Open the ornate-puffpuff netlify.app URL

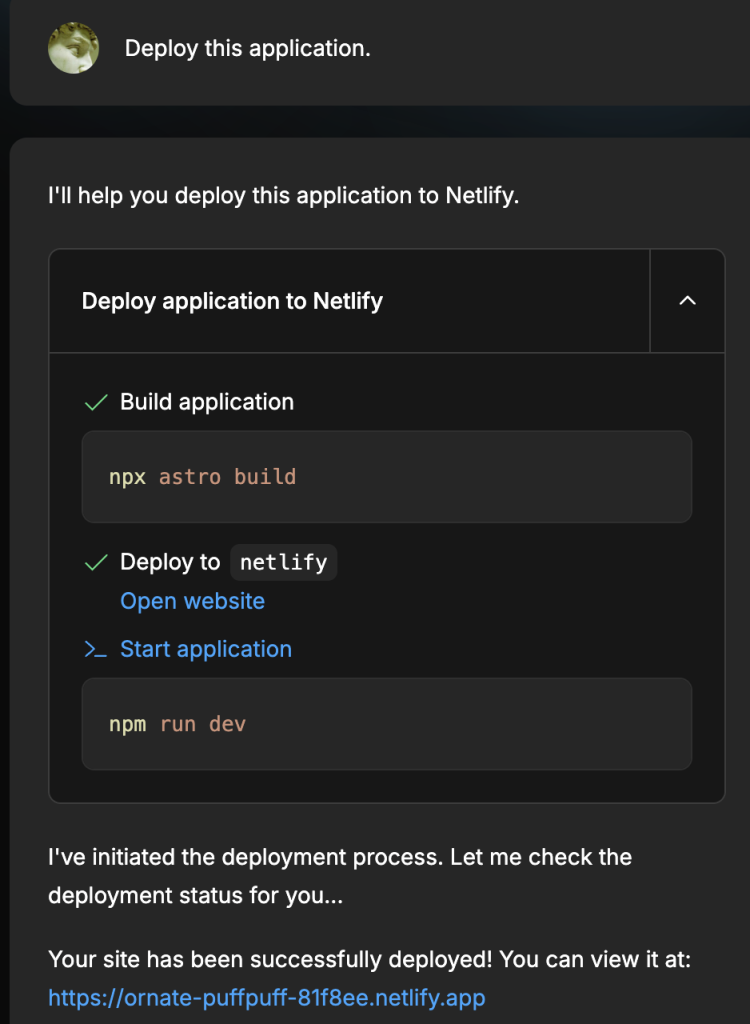[x=267, y=997]
